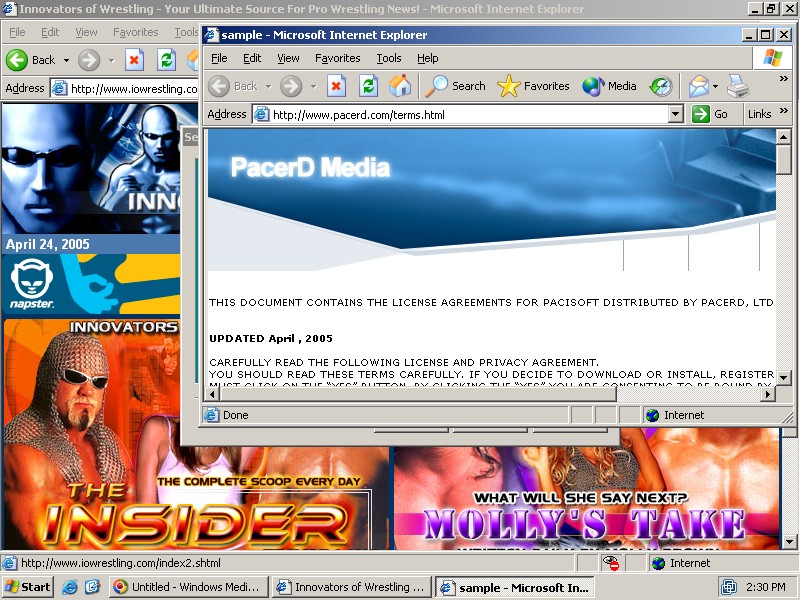
Task: Open the File menu in the Innovators window
Action: (x=17, y=32)
